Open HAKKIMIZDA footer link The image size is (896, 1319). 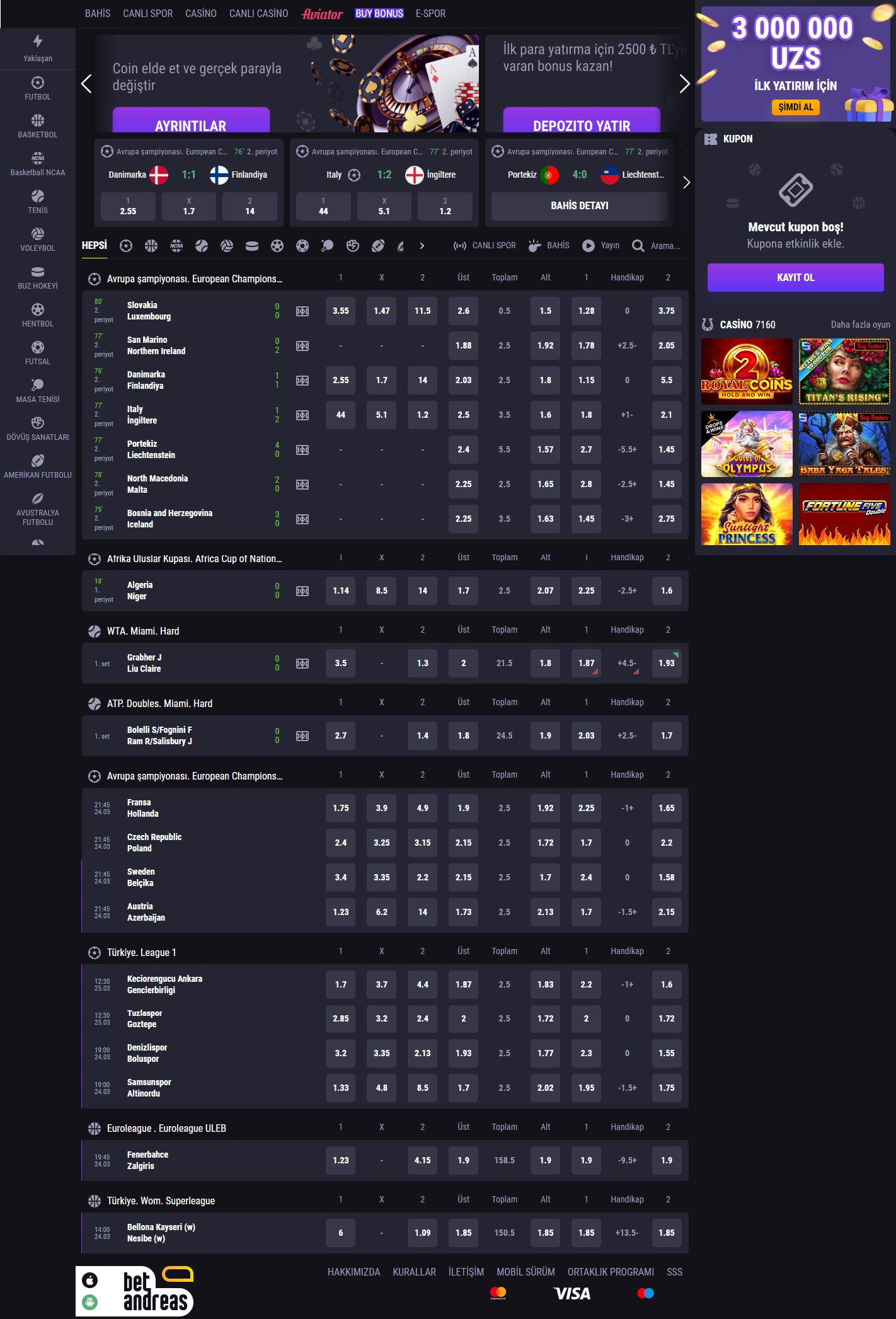(353, 1272)
